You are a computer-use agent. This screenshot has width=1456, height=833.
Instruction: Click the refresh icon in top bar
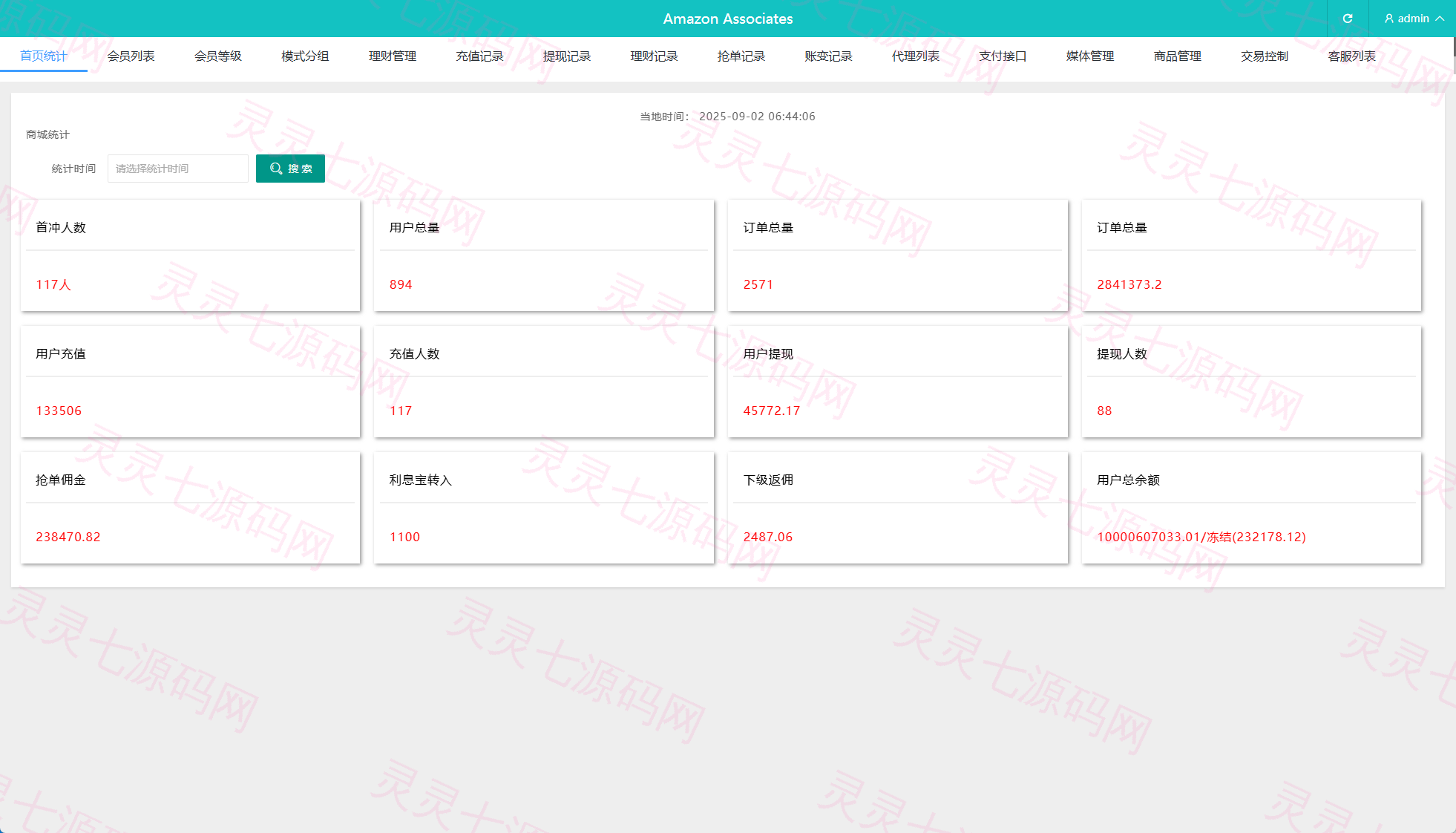[x=1348, y=19]
